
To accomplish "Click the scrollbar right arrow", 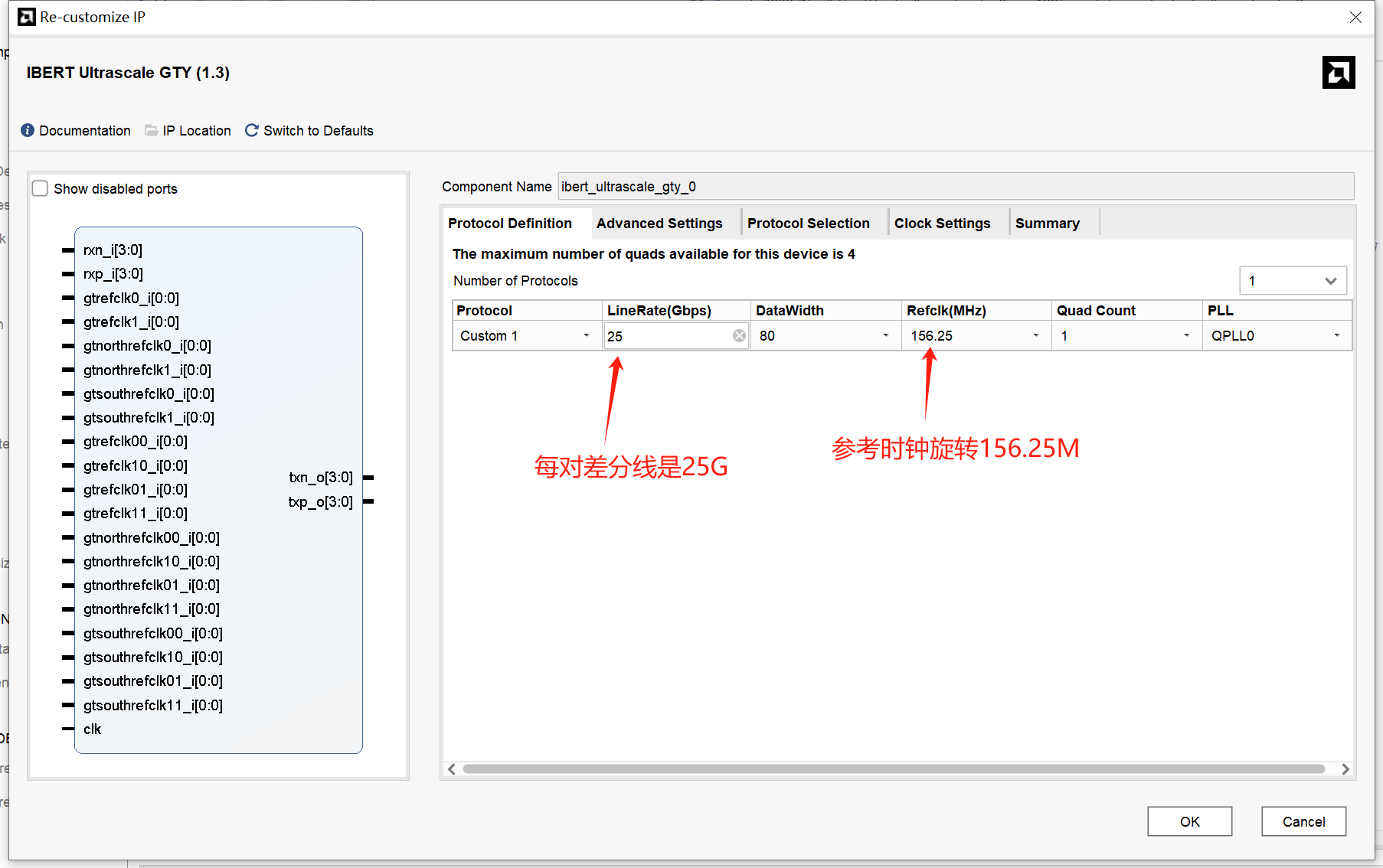I will coord(1345,768).
